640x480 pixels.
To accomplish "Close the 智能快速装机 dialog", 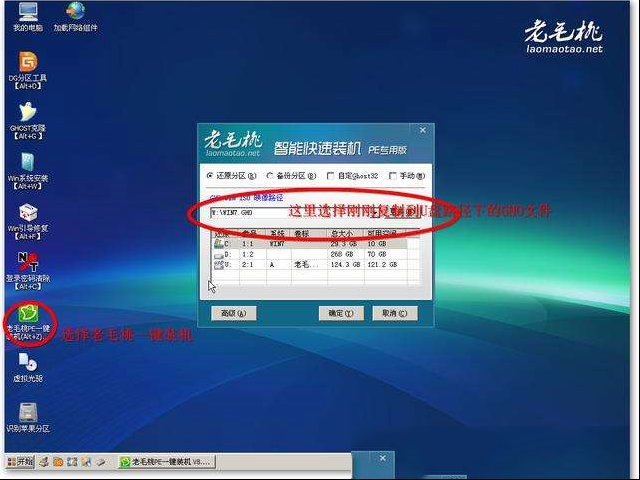I will [x=423, y=130].
